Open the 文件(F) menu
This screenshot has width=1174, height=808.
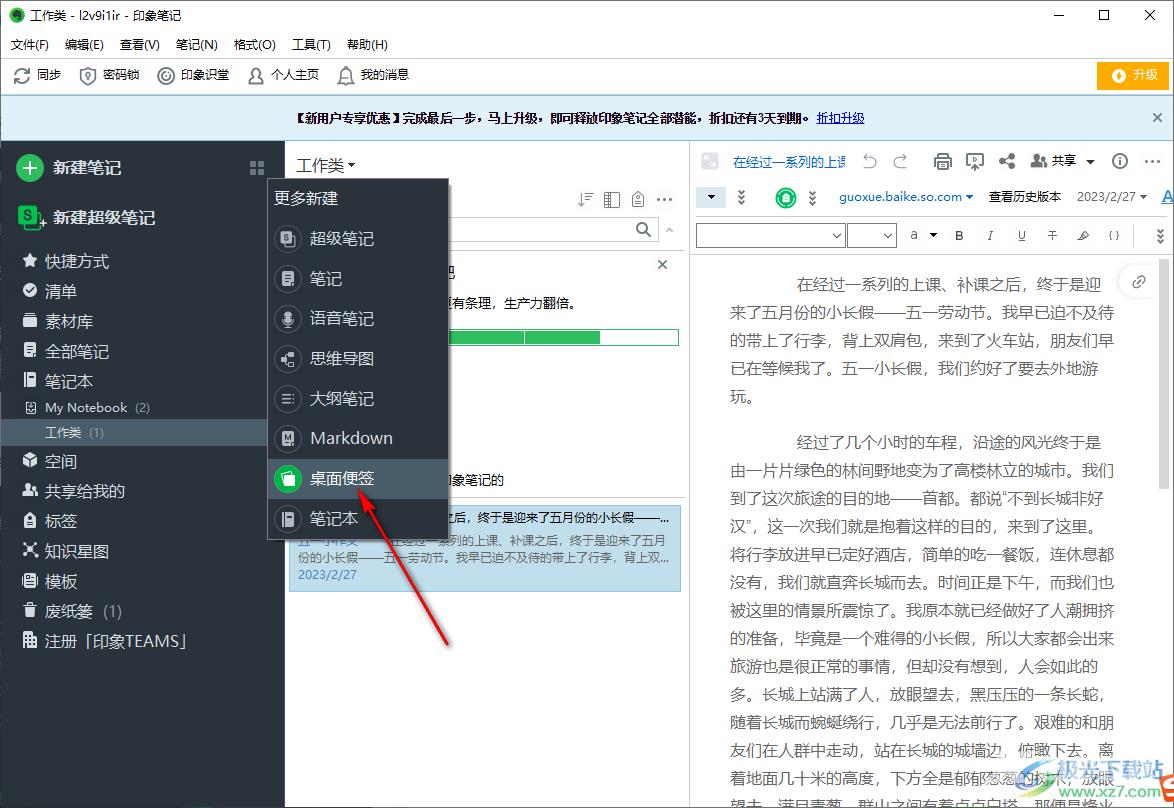tap(30, 45)
